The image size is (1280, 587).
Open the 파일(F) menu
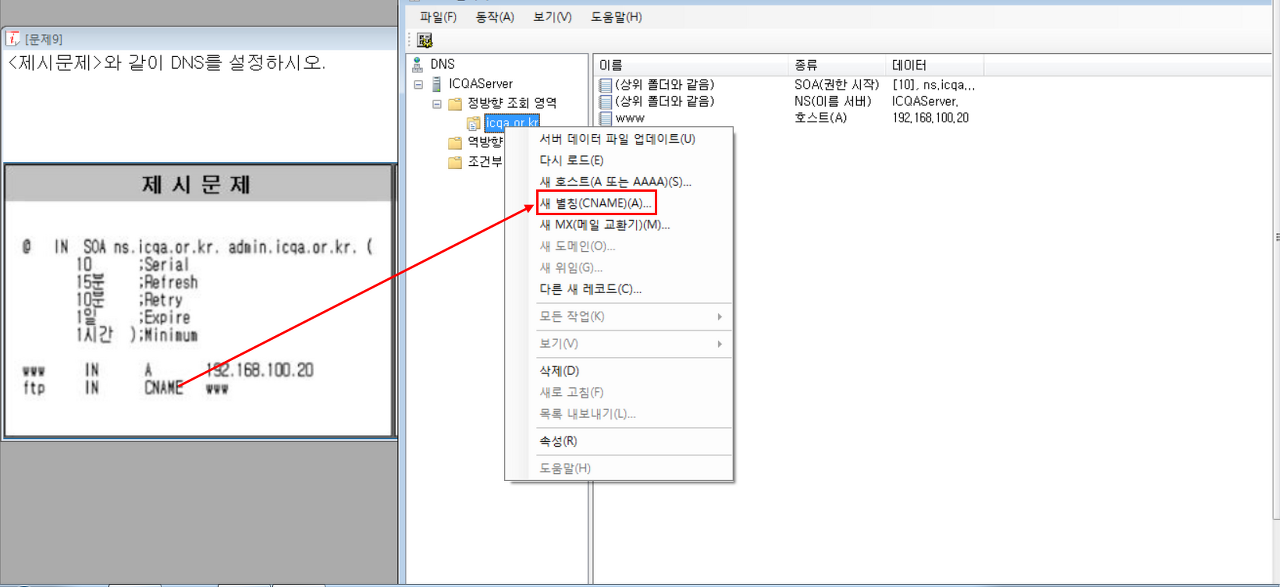point(438,17)
